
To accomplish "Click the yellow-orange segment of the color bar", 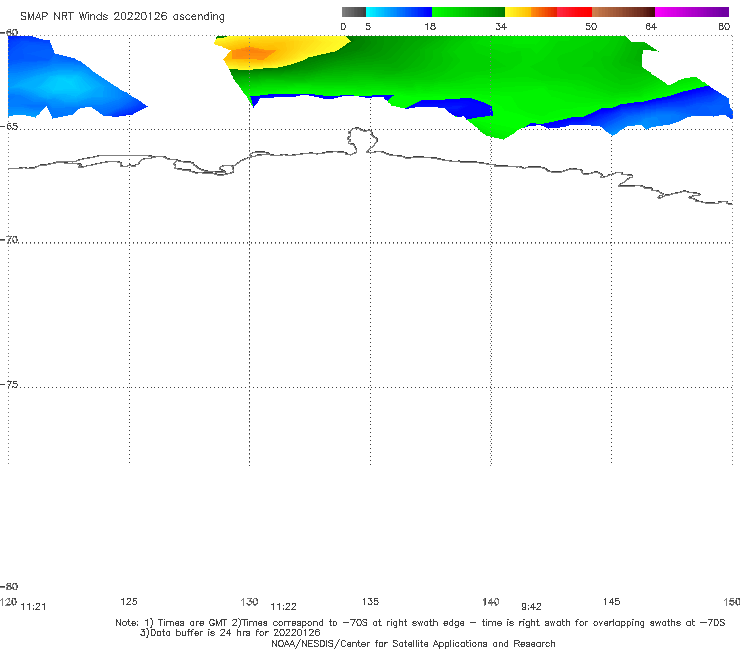I will tap(530, 12).
